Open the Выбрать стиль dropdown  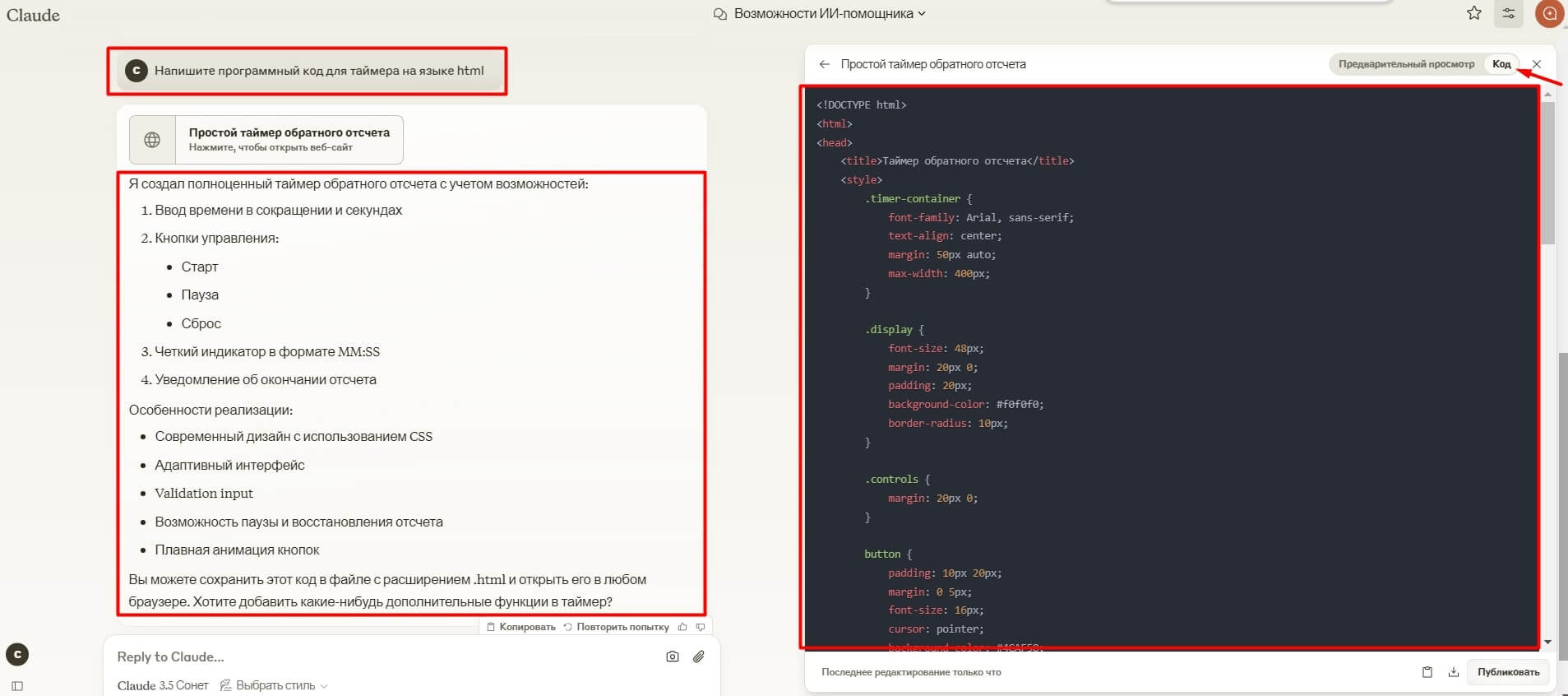point(274,685)
